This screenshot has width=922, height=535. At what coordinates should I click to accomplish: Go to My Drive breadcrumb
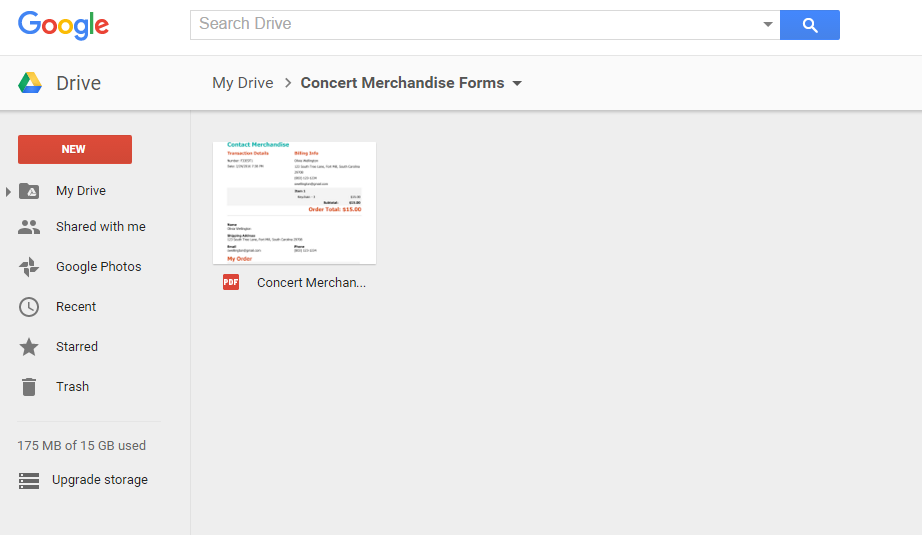tap(243, 83)
